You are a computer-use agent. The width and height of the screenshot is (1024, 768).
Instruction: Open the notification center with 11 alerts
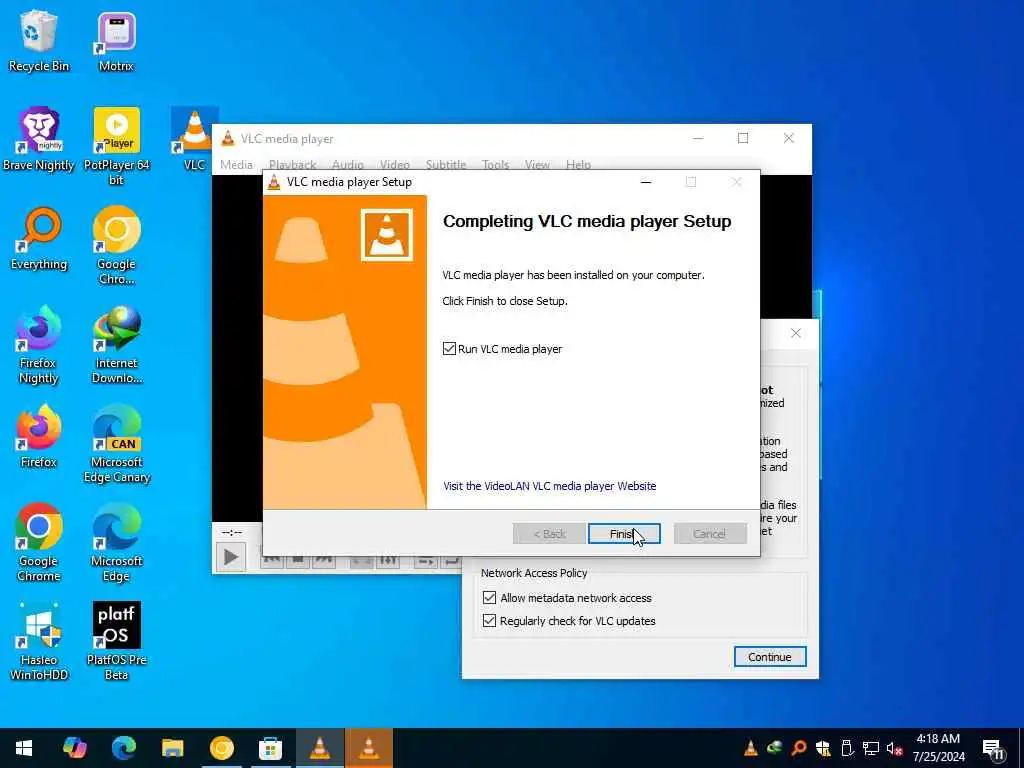[x=993, y=749]
